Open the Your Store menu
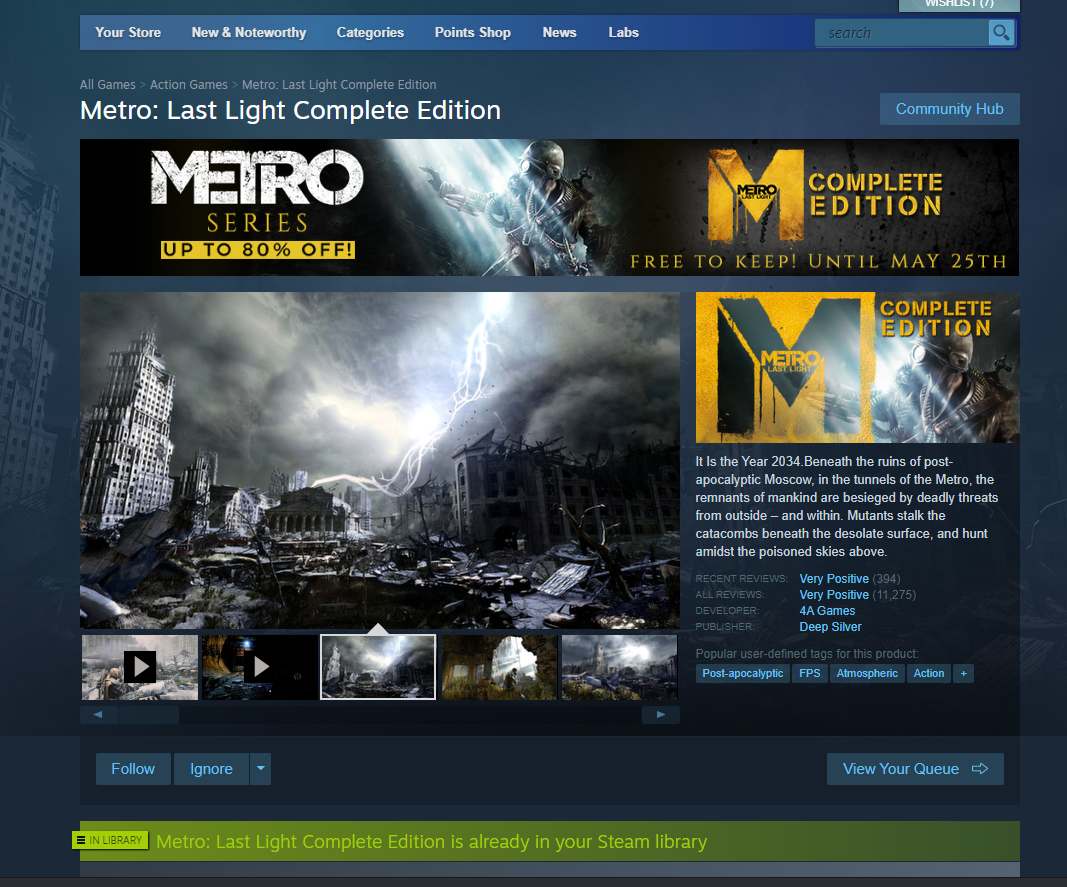1067x887 pixels. click(x=128, y=32)
